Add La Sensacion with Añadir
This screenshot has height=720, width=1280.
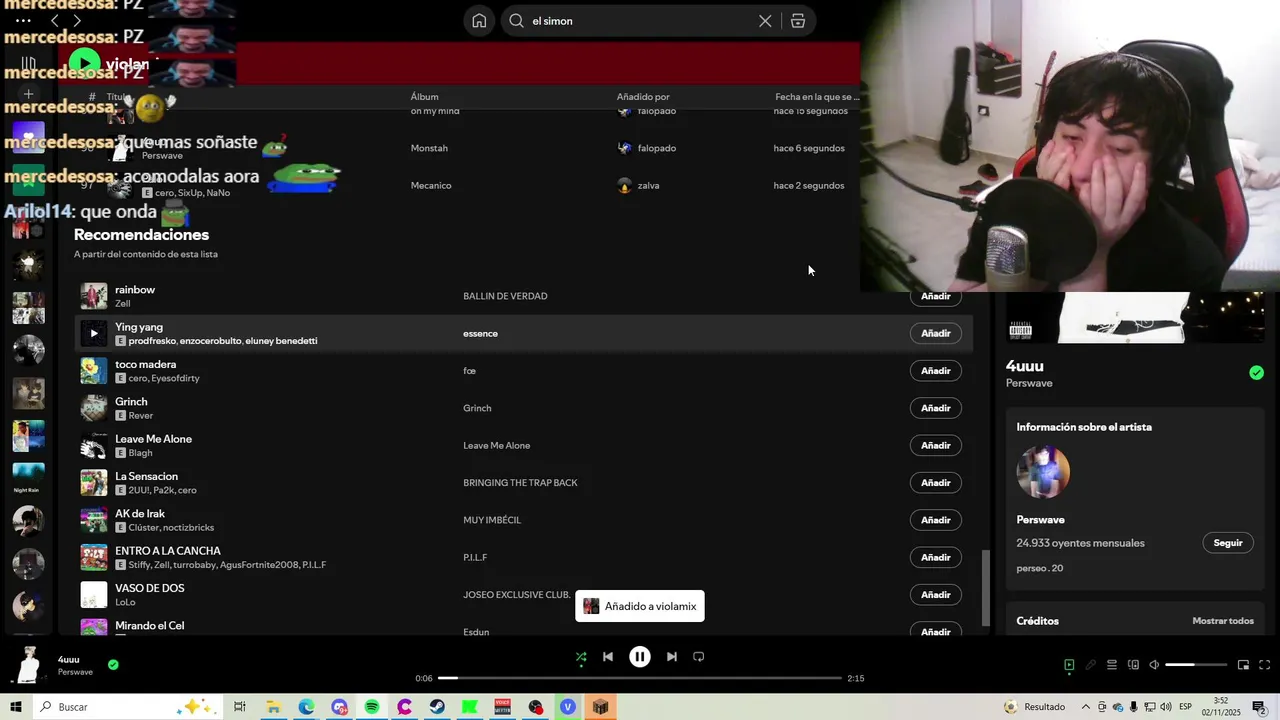(936, 483)
